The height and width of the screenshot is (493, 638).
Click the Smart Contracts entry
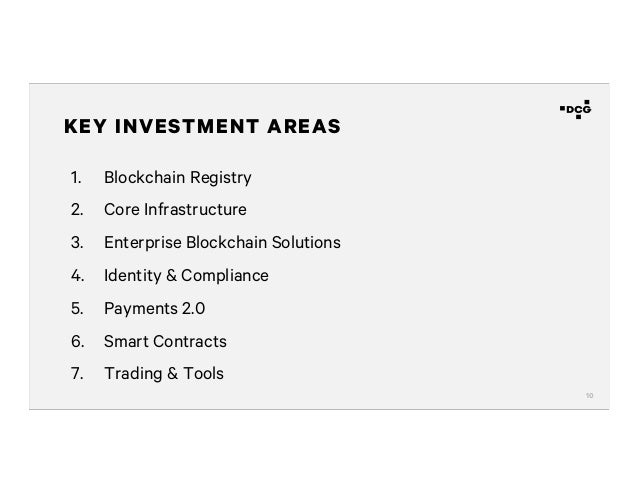pos(165,341)
